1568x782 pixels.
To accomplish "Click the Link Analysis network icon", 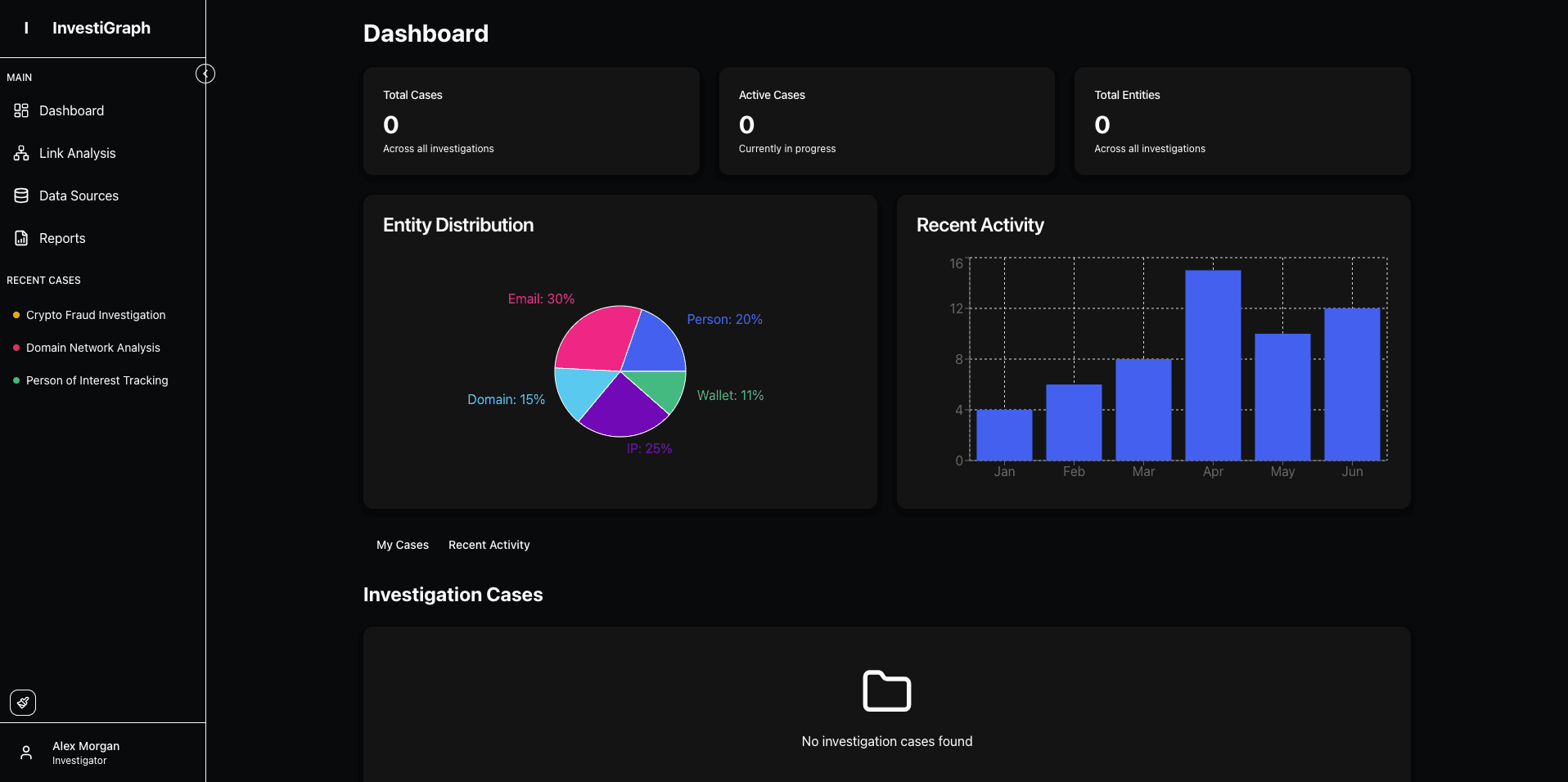I will [21, 153].
